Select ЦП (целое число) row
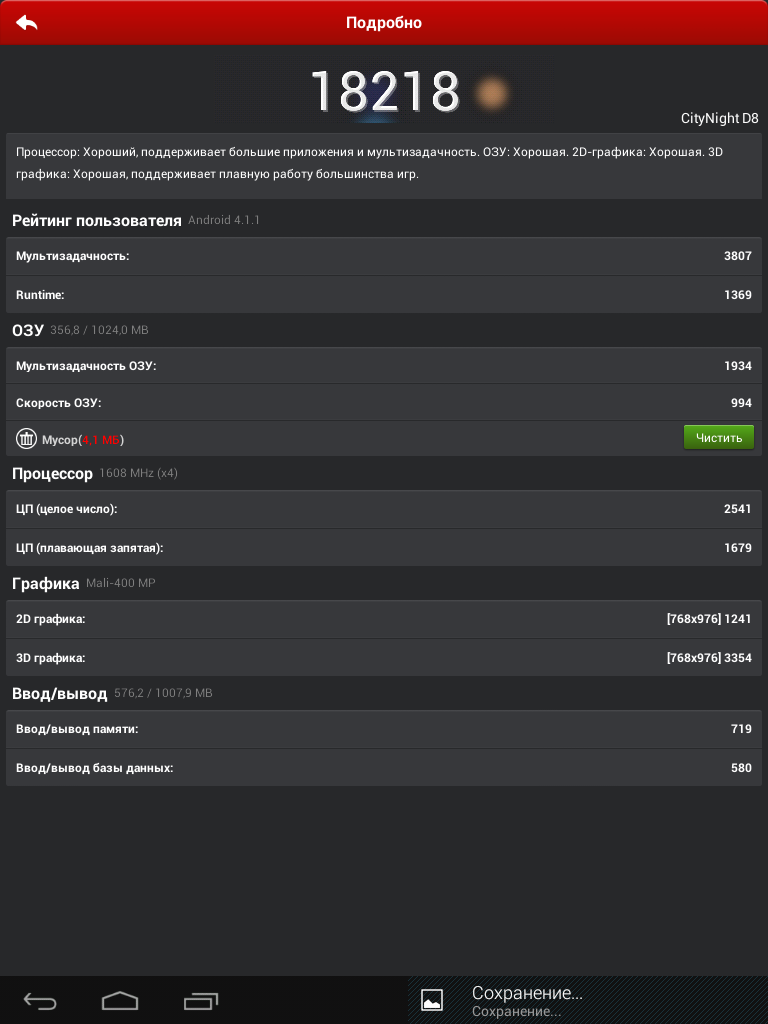 tap(384, 509)
